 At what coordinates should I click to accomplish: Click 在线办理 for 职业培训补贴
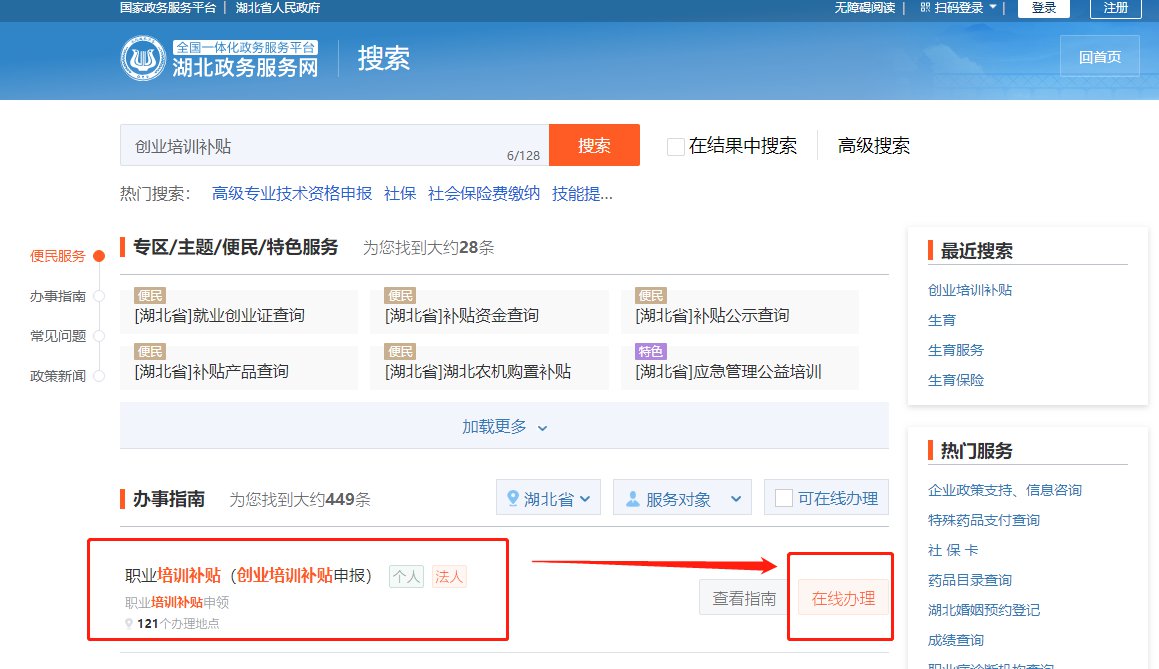tap(843, 599)
